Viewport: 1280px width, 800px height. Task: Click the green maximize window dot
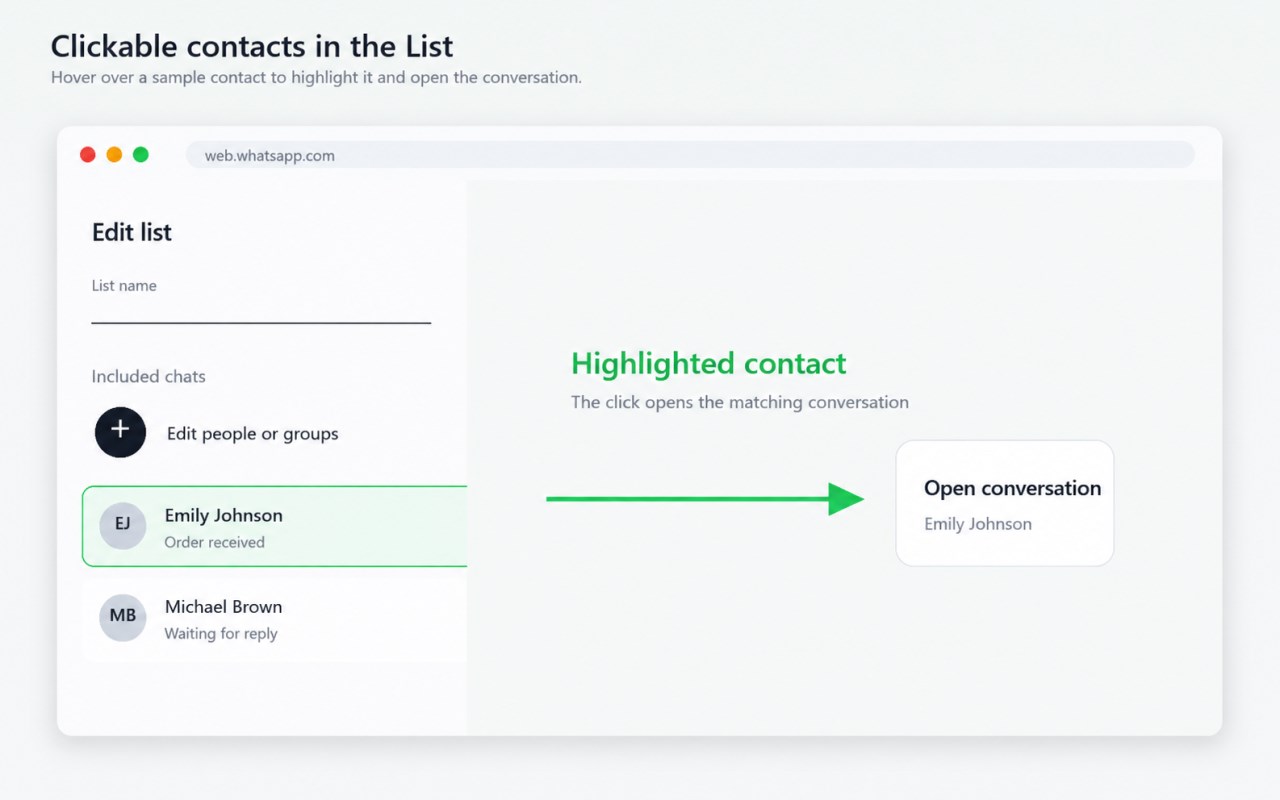click(x=141, y=154)
